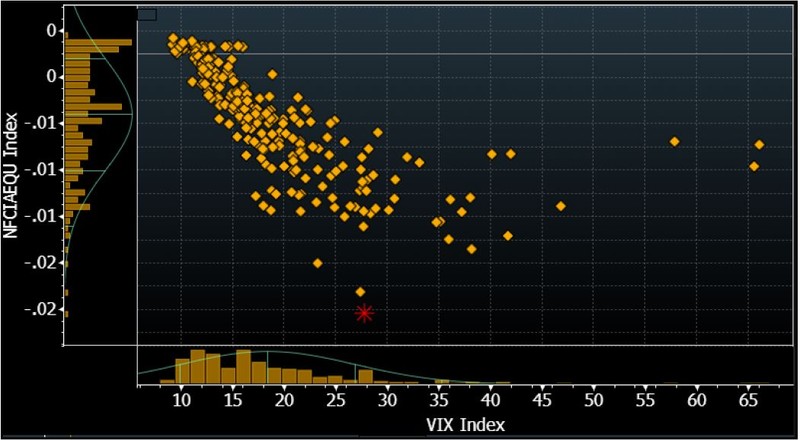Select the diamond directly above the red asterisk
The height and width of the screenshot is (440, 800).
[x=361, y=291]
